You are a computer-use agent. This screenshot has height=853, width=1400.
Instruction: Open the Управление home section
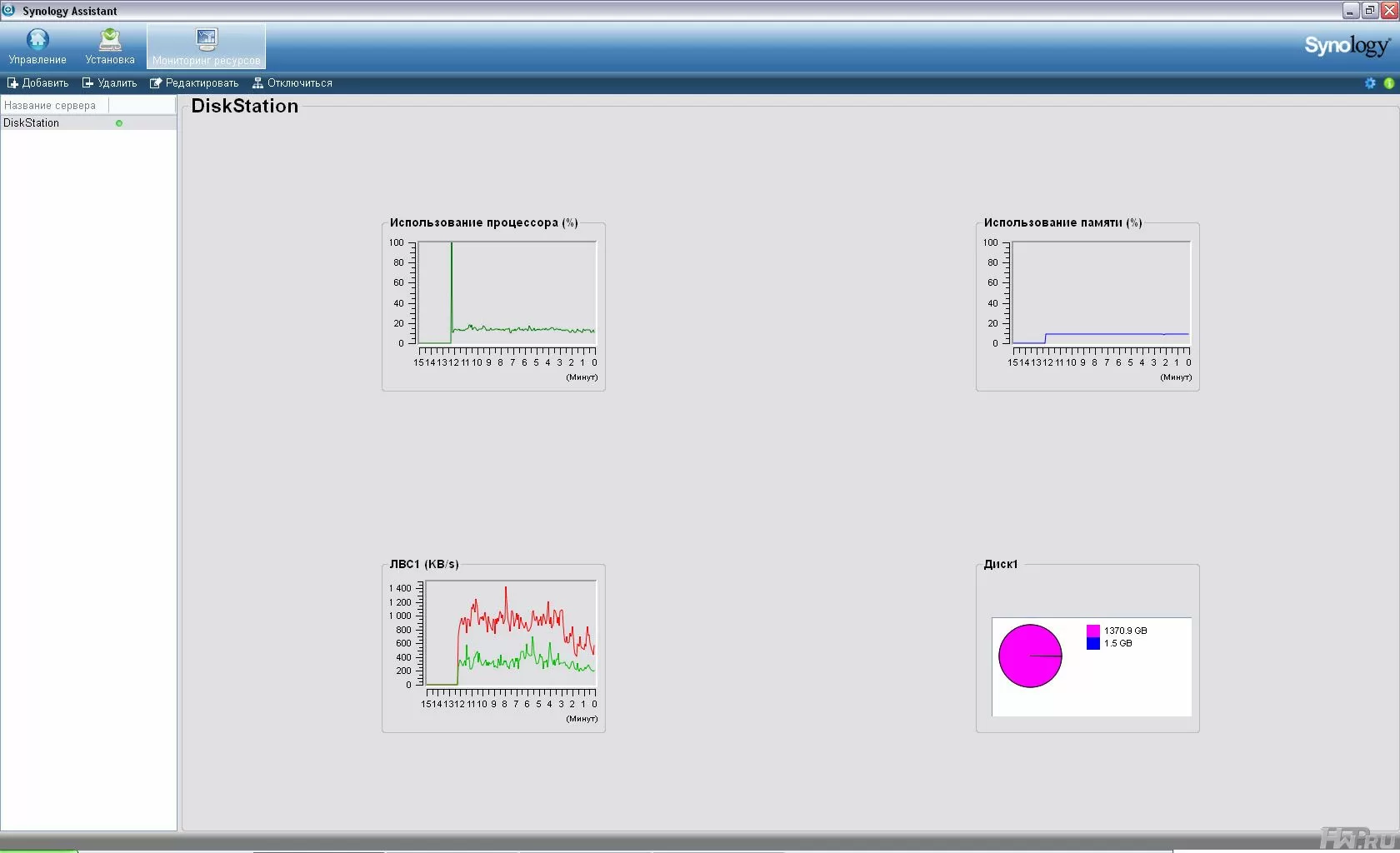click(x=37, y=46)
